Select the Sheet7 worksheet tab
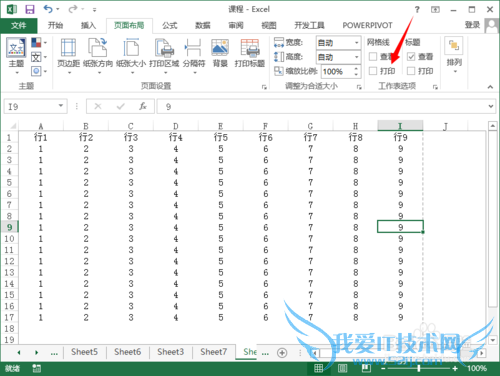This screenshot has height=376, width=500. pyautogui.click(x=214, y=352)
